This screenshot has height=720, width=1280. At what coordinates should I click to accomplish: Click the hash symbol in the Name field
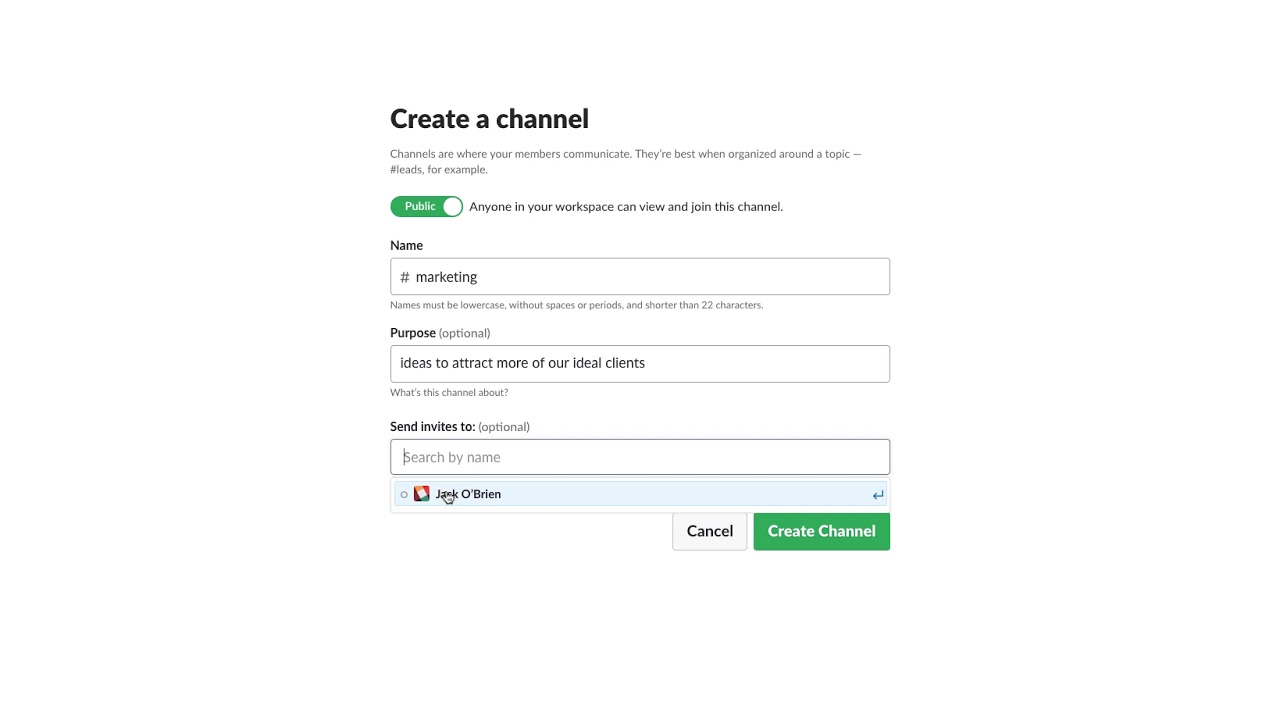tap(404, 277)
